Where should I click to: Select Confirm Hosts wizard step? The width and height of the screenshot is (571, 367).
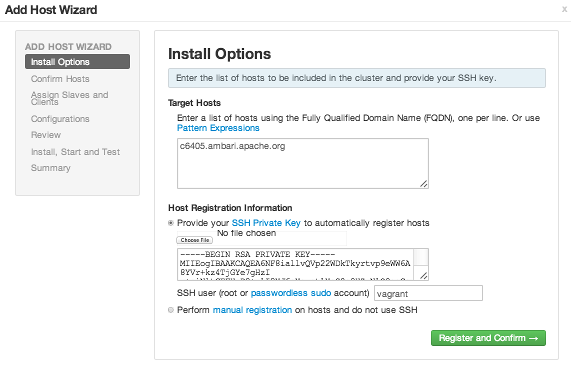pyautogui.click(x=60, y=79)
